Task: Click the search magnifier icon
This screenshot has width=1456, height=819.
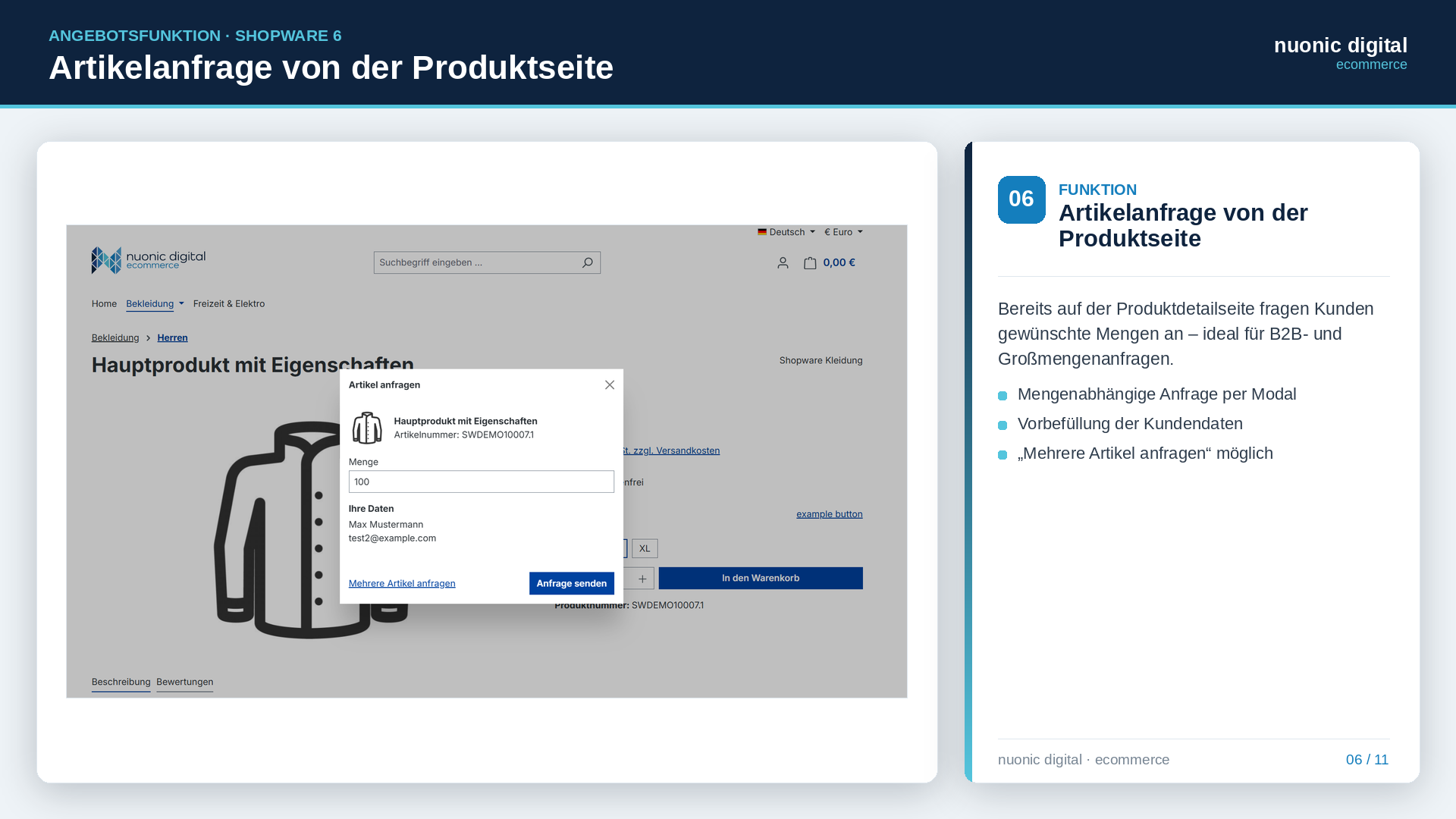Action: 588,262
